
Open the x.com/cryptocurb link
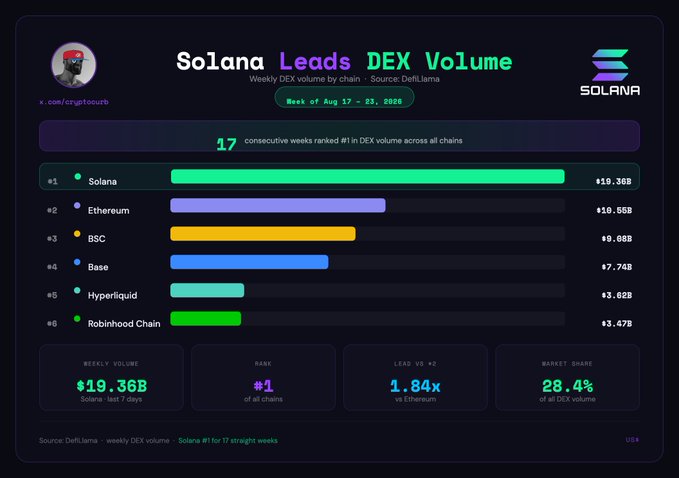[74, 102]
